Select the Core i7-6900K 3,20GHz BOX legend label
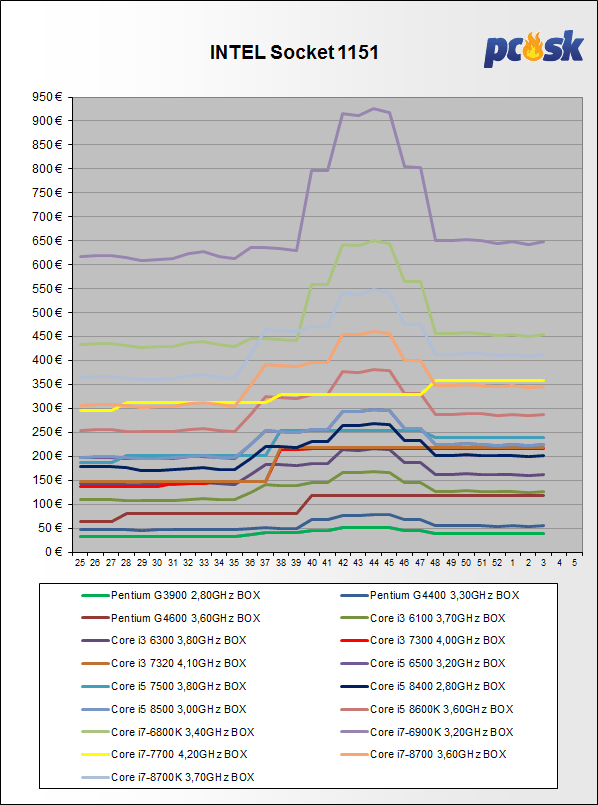 point(441,731)
